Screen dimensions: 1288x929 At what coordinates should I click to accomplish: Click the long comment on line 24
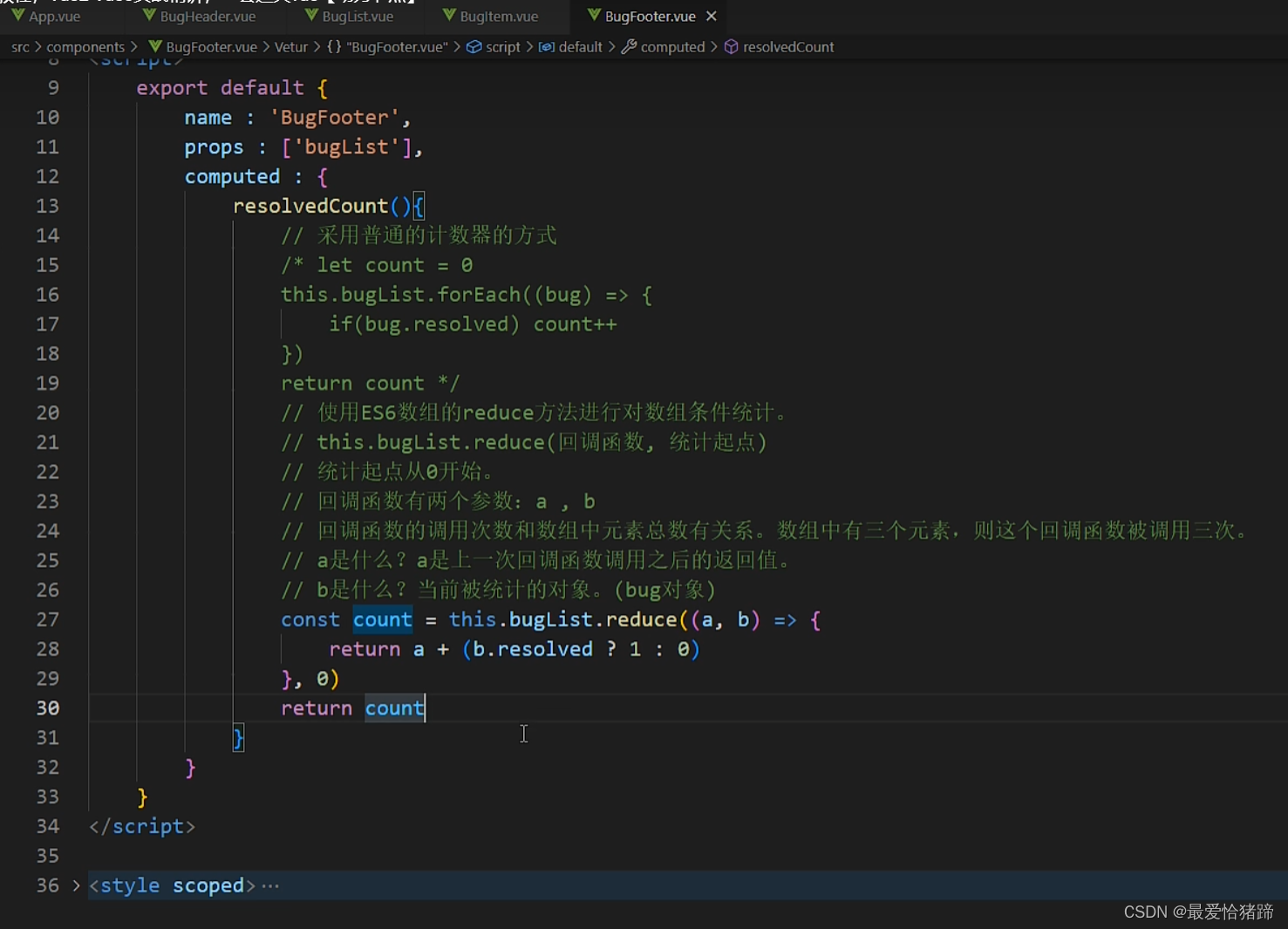coord(767,531)
